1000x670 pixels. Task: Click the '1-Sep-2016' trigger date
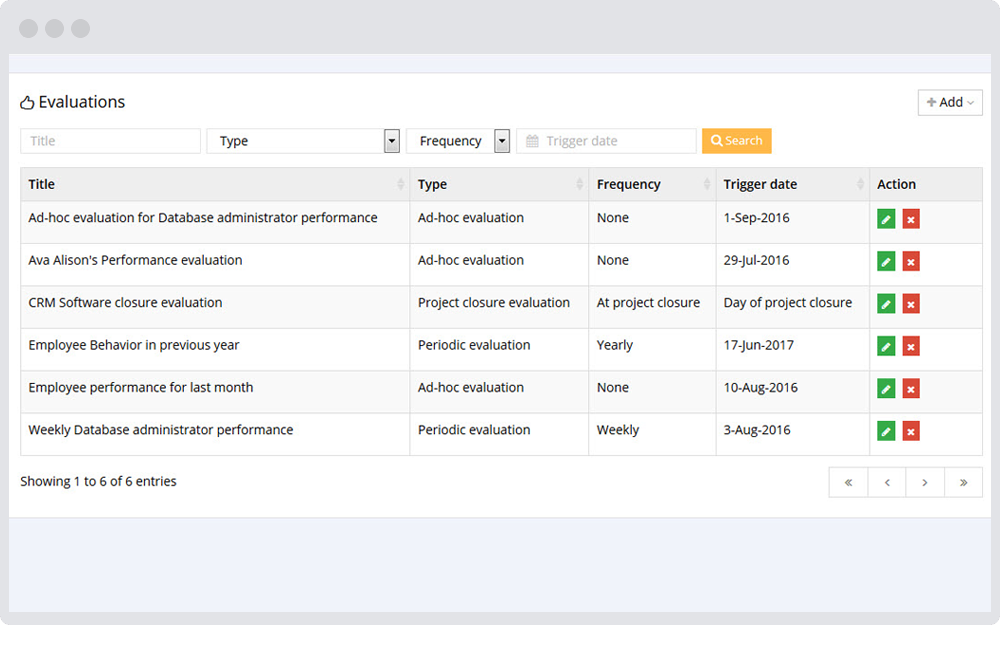tap(756, 217)
